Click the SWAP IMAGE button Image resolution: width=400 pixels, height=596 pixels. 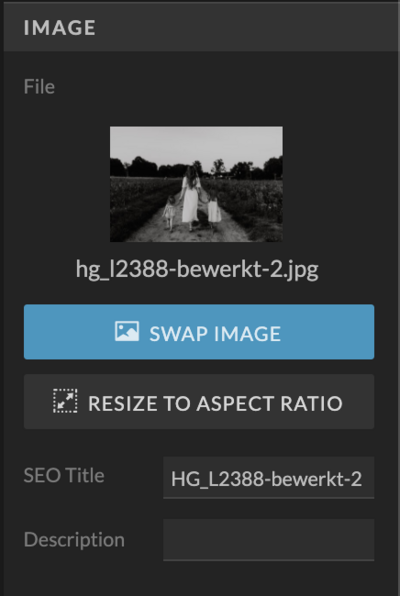click(199, 332)
